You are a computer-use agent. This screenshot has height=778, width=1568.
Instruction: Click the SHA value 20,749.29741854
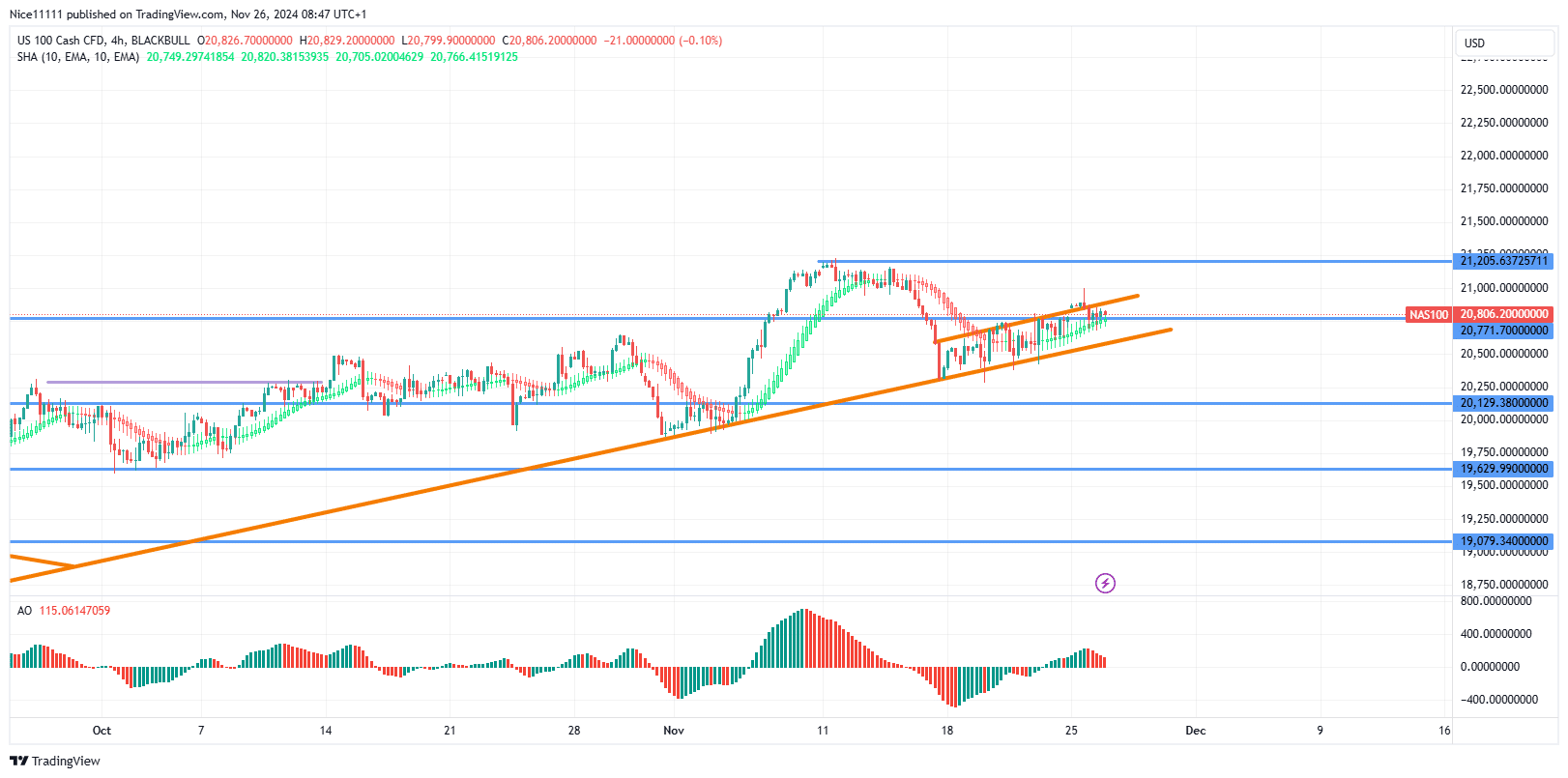tap(190, 57)
